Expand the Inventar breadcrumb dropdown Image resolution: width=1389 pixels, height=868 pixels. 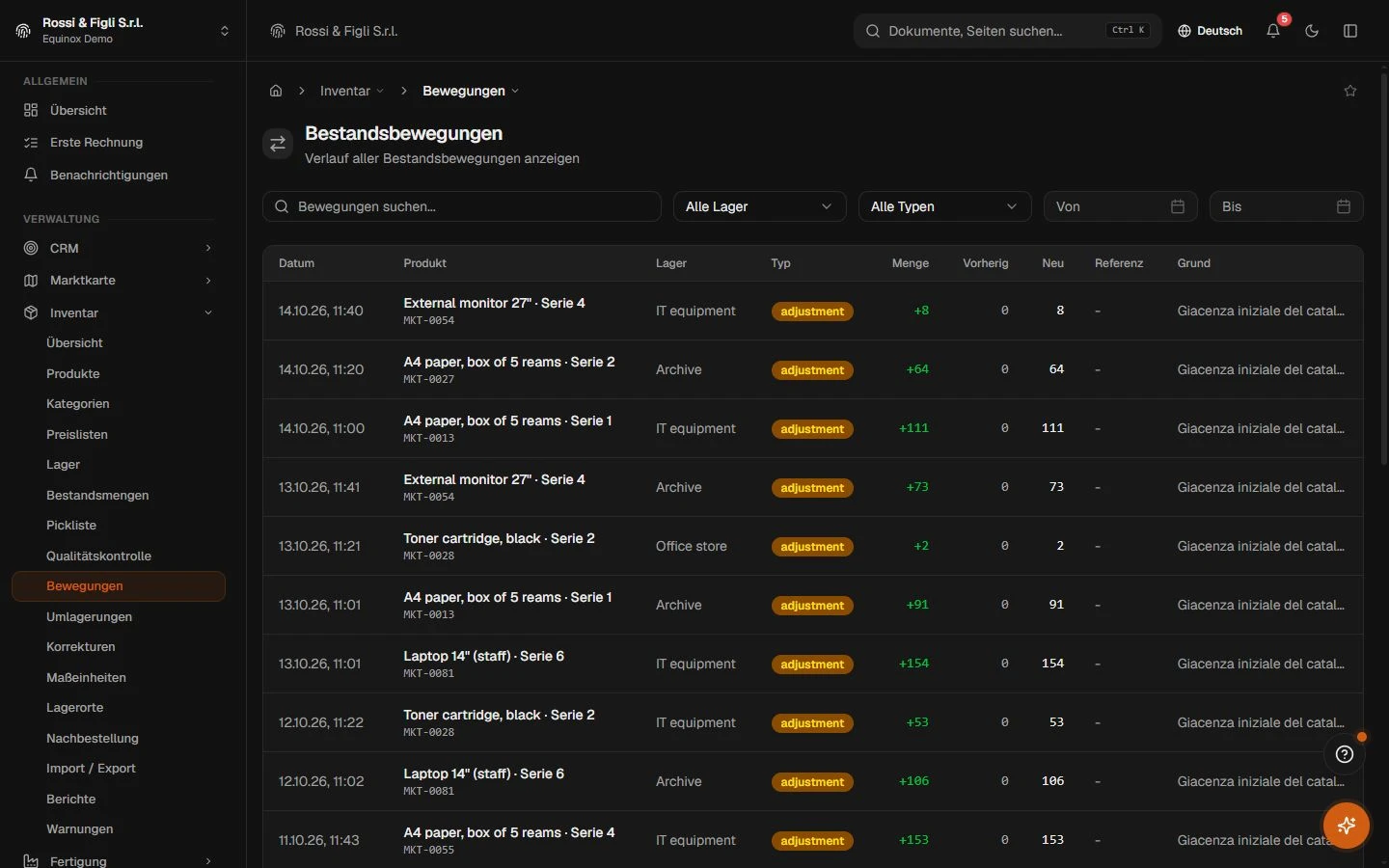coord(352,91)
